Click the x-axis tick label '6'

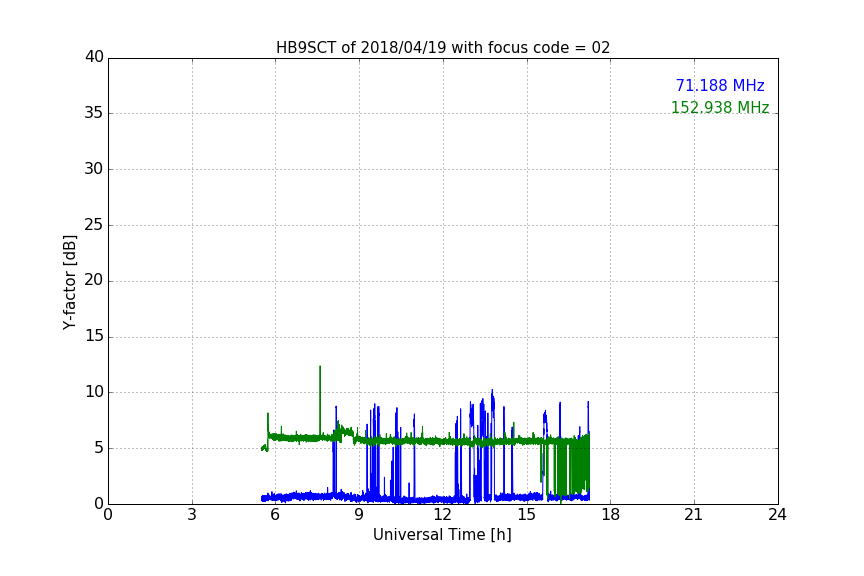pyautogui.click(x=275, y=515)
